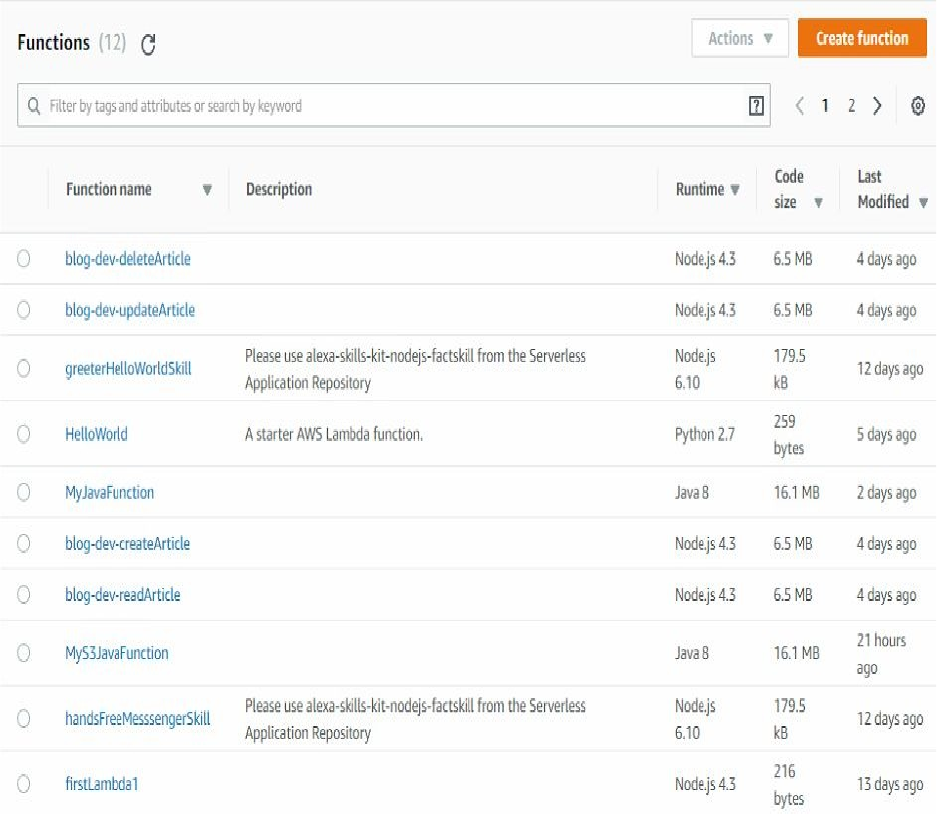This screenshot has width=937, height=814.
Task: Go to the next page arrow
Action: 877,106
